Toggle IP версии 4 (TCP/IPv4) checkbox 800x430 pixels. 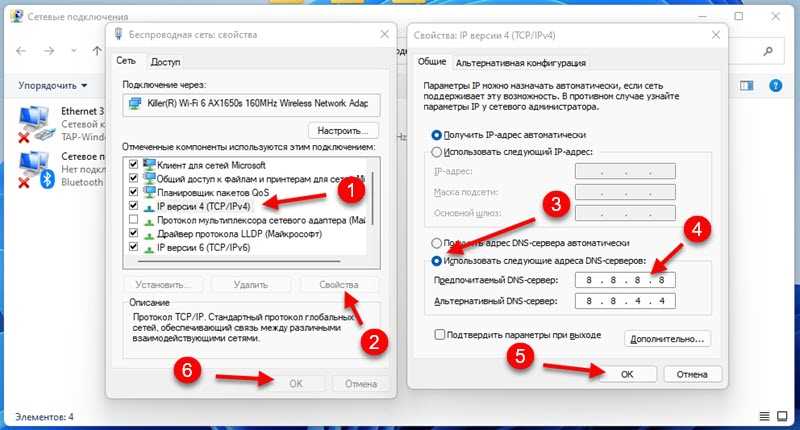point(133,206)
